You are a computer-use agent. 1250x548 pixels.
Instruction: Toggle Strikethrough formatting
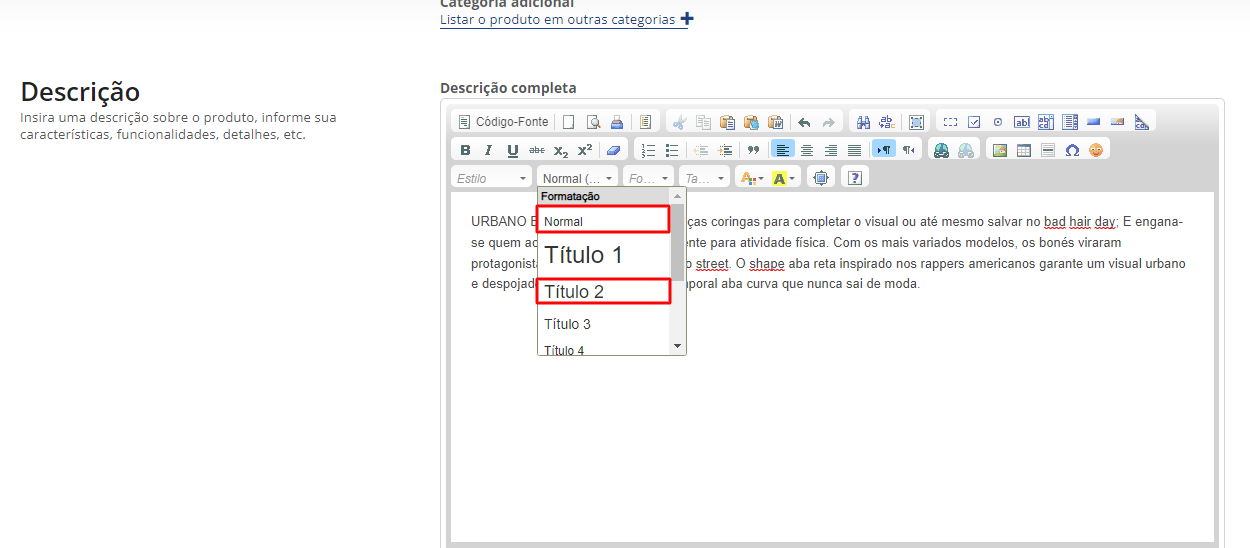coord(537,150)
